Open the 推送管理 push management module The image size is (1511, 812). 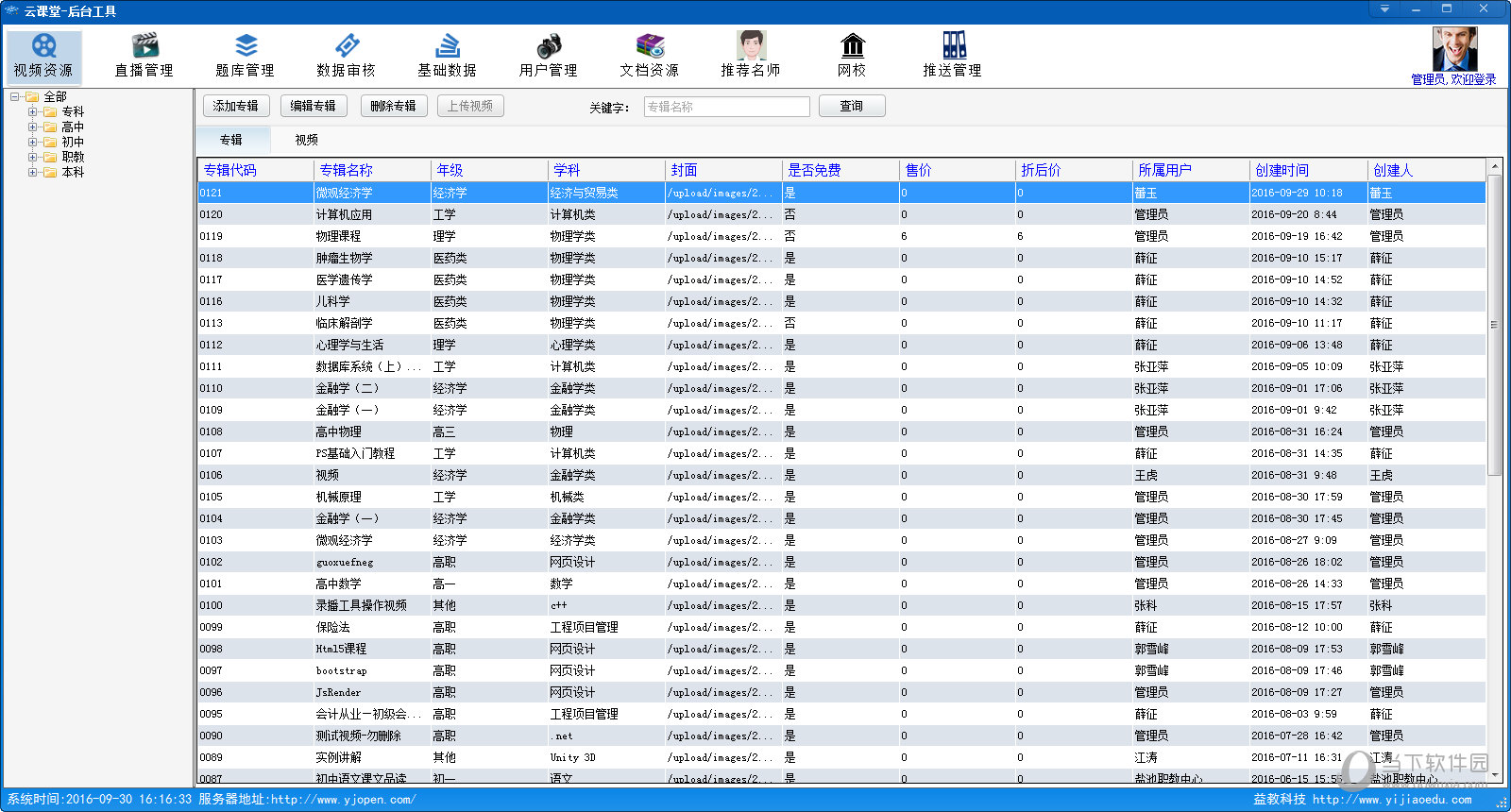point(952,56)
